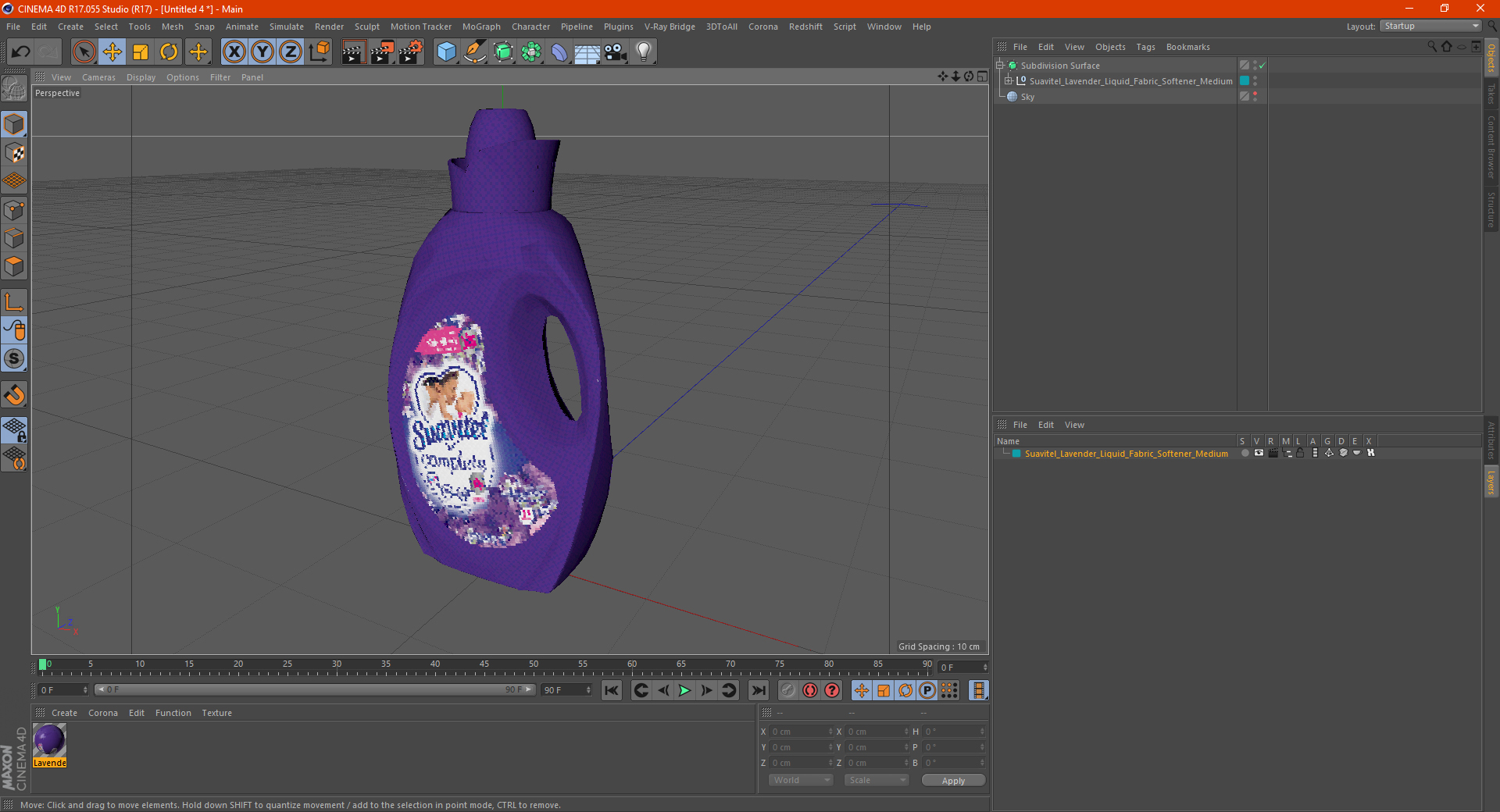
Task: Open Edit Render Settings
Action: (x=411, y=52)
